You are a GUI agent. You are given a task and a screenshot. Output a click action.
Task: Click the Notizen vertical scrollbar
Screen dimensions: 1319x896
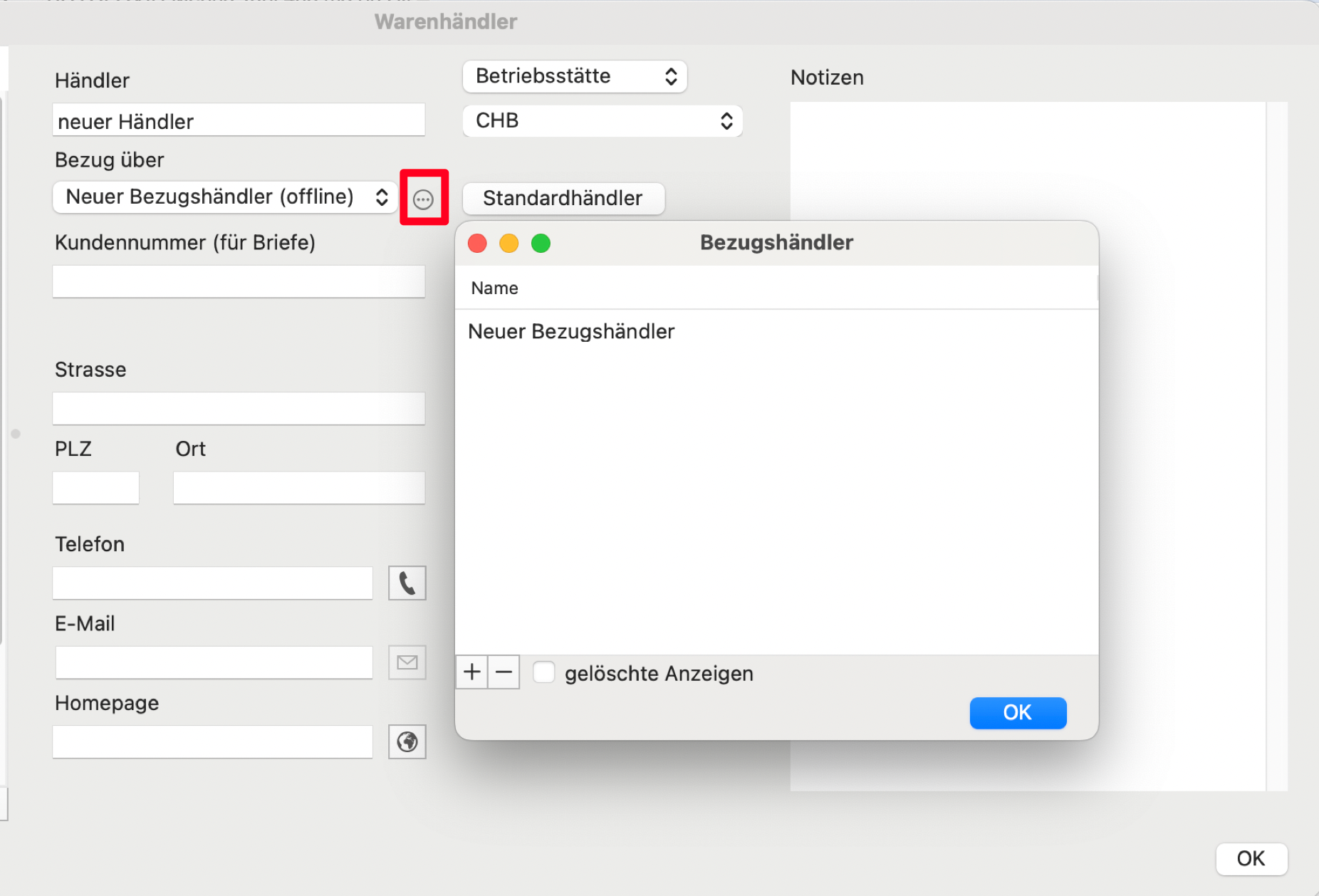click(x=1277, y=446)
